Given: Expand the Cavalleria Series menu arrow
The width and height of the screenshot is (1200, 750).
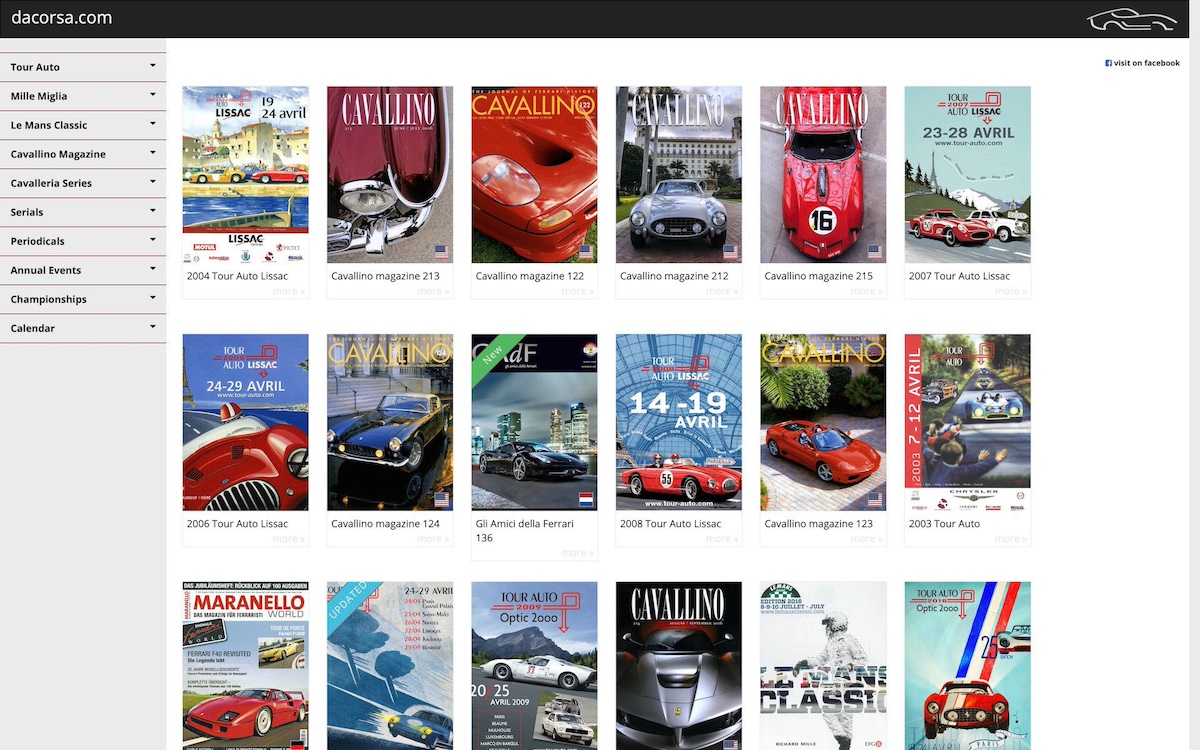Looking at the screenshot, I should tap(153, 182).
